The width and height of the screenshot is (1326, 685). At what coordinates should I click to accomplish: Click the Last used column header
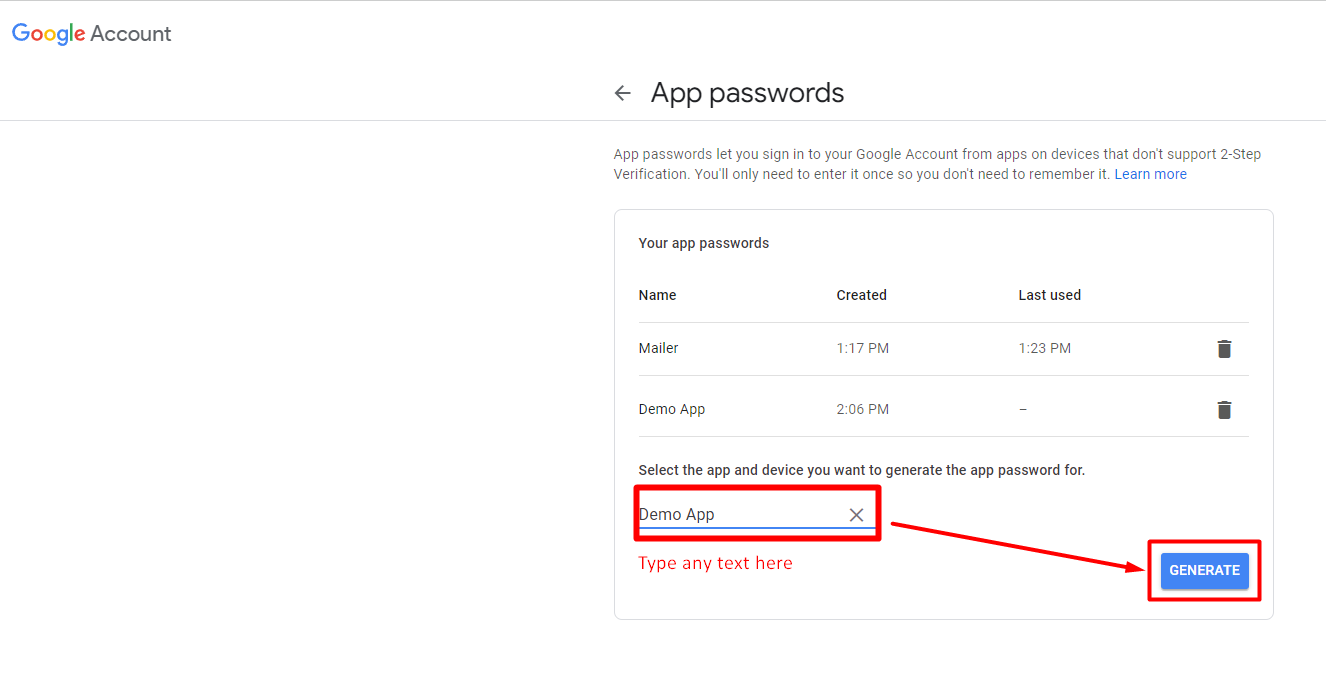tap(1049, 295)
